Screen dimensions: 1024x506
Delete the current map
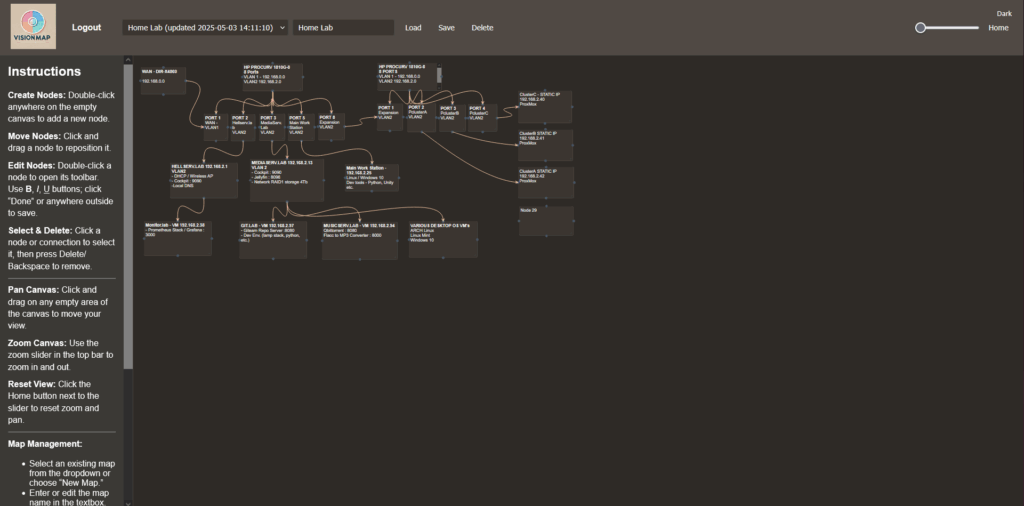(482, 27)
